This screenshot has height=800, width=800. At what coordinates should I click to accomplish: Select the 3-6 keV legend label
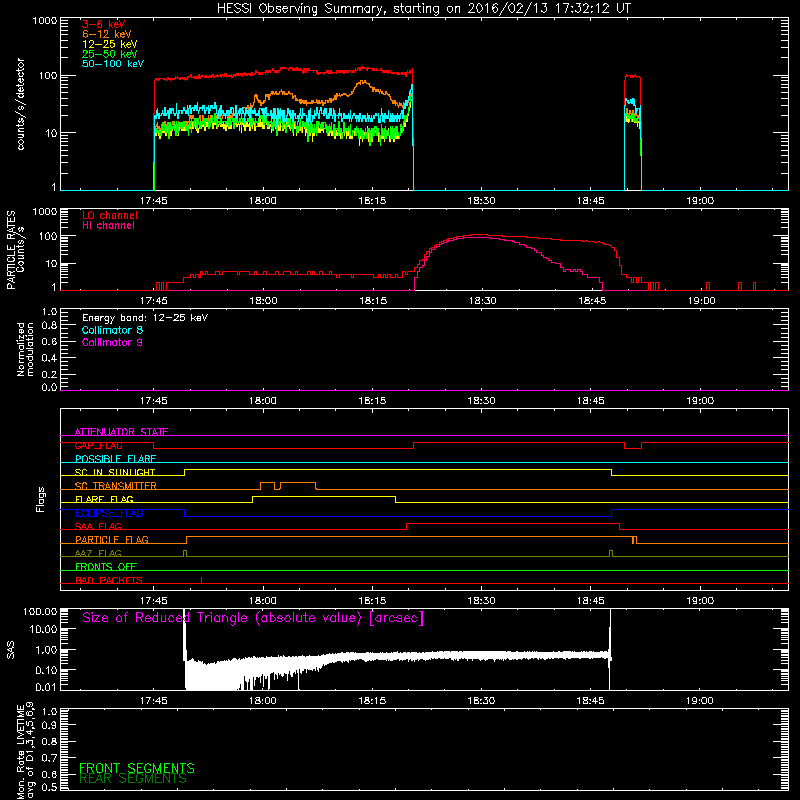(104, 24)
